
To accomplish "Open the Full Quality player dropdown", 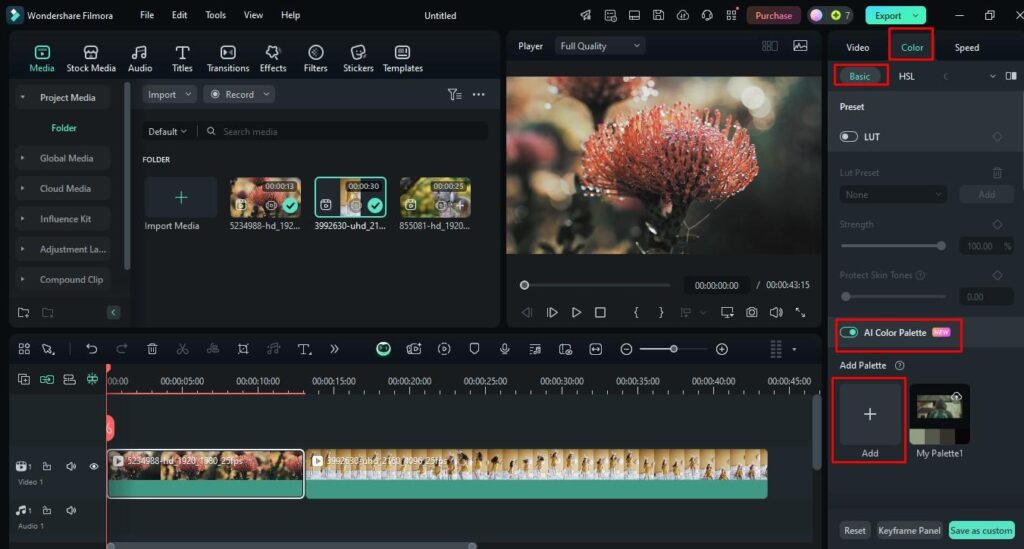I will tap(600, 46).
